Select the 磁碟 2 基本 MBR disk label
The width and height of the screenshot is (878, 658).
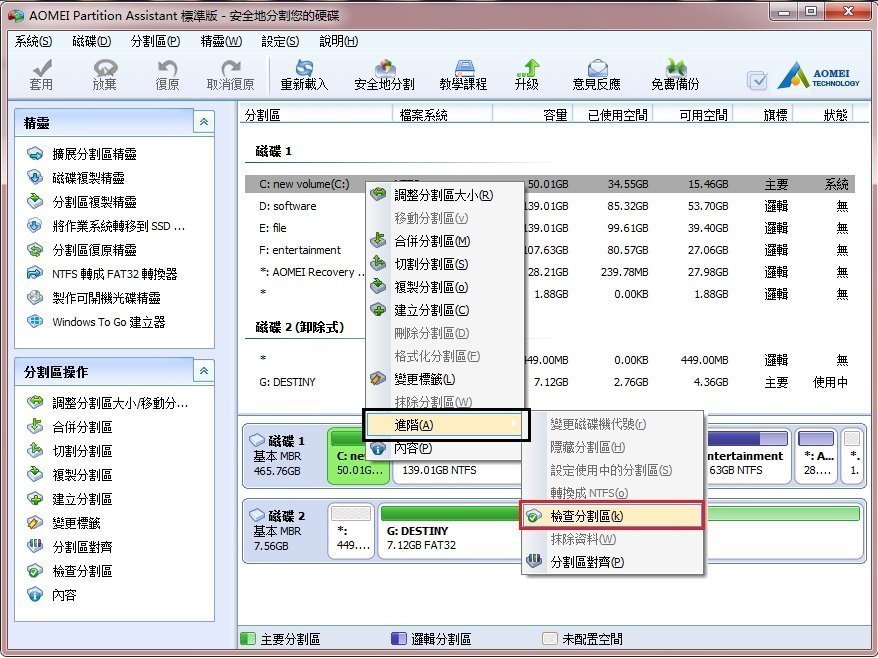click(x=284, y=530)
